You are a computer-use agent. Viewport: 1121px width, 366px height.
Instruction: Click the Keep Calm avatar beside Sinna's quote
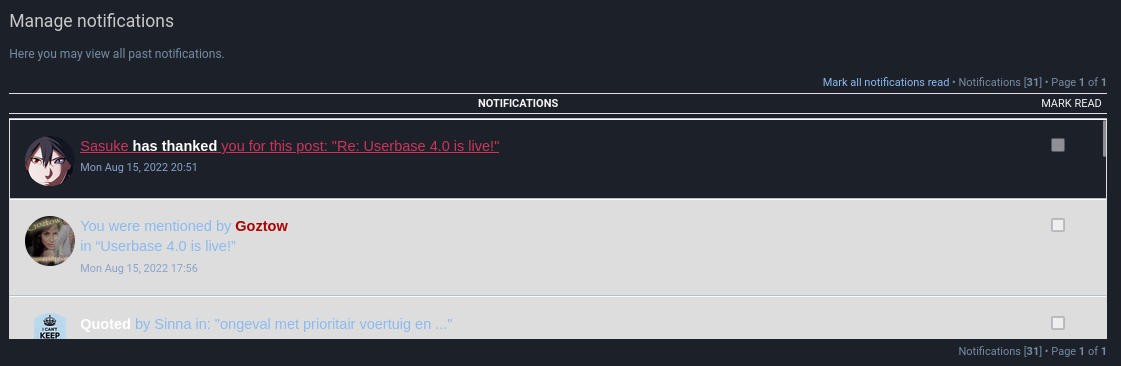50,326
